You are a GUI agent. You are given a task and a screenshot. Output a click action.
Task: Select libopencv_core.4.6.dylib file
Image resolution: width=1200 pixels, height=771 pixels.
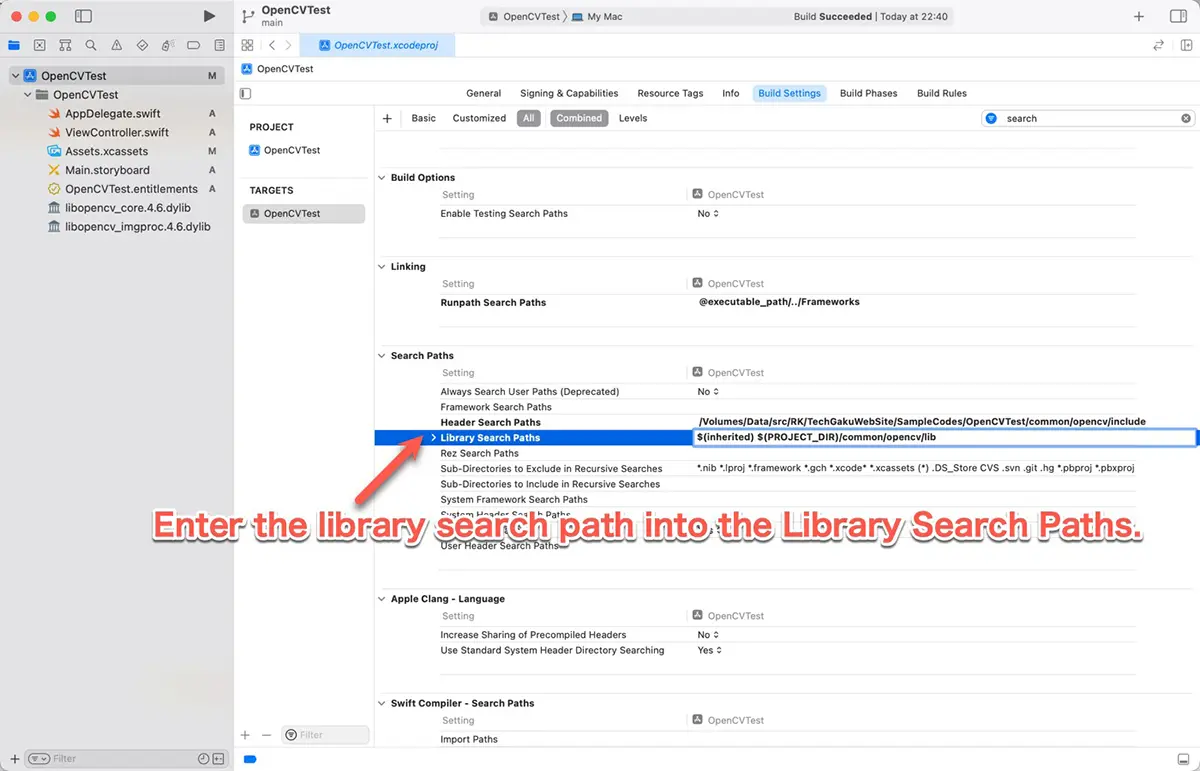(128, 208)
